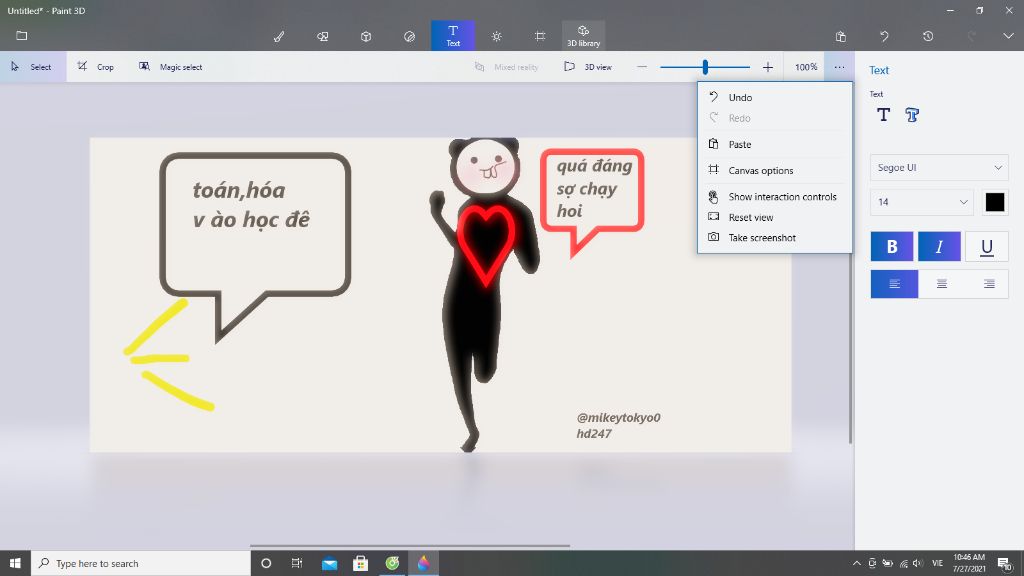
Task: Open the black text color swatch
Action: pos(995,202)
